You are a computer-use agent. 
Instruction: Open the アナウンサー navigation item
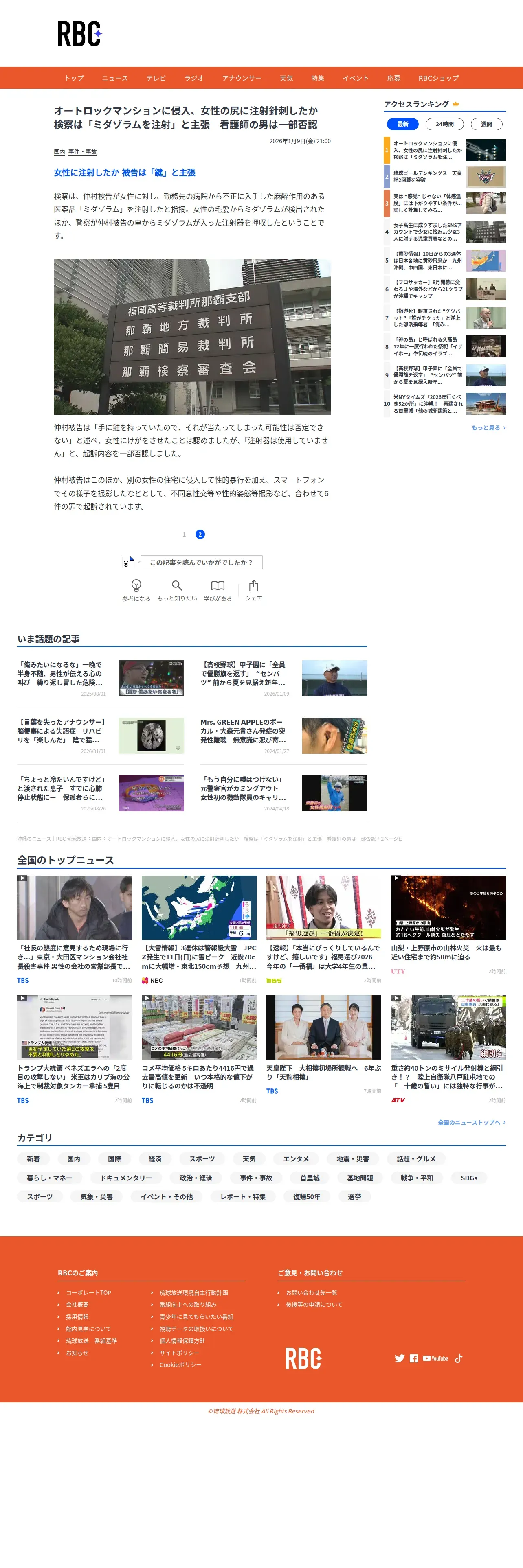pyautogui.click(x=242, y=78)
